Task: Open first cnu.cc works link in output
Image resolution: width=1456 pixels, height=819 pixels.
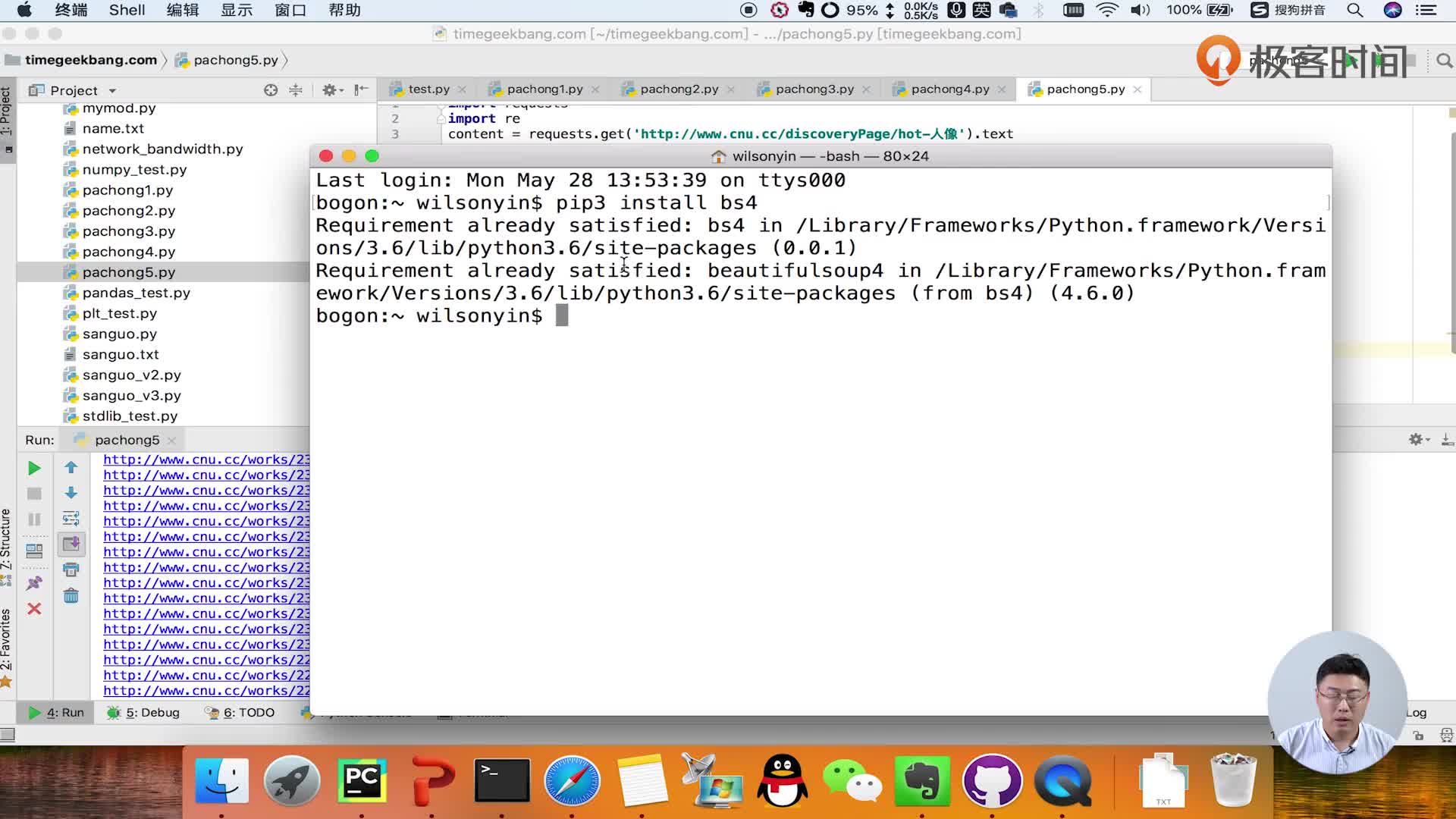Action: point(206,460)
